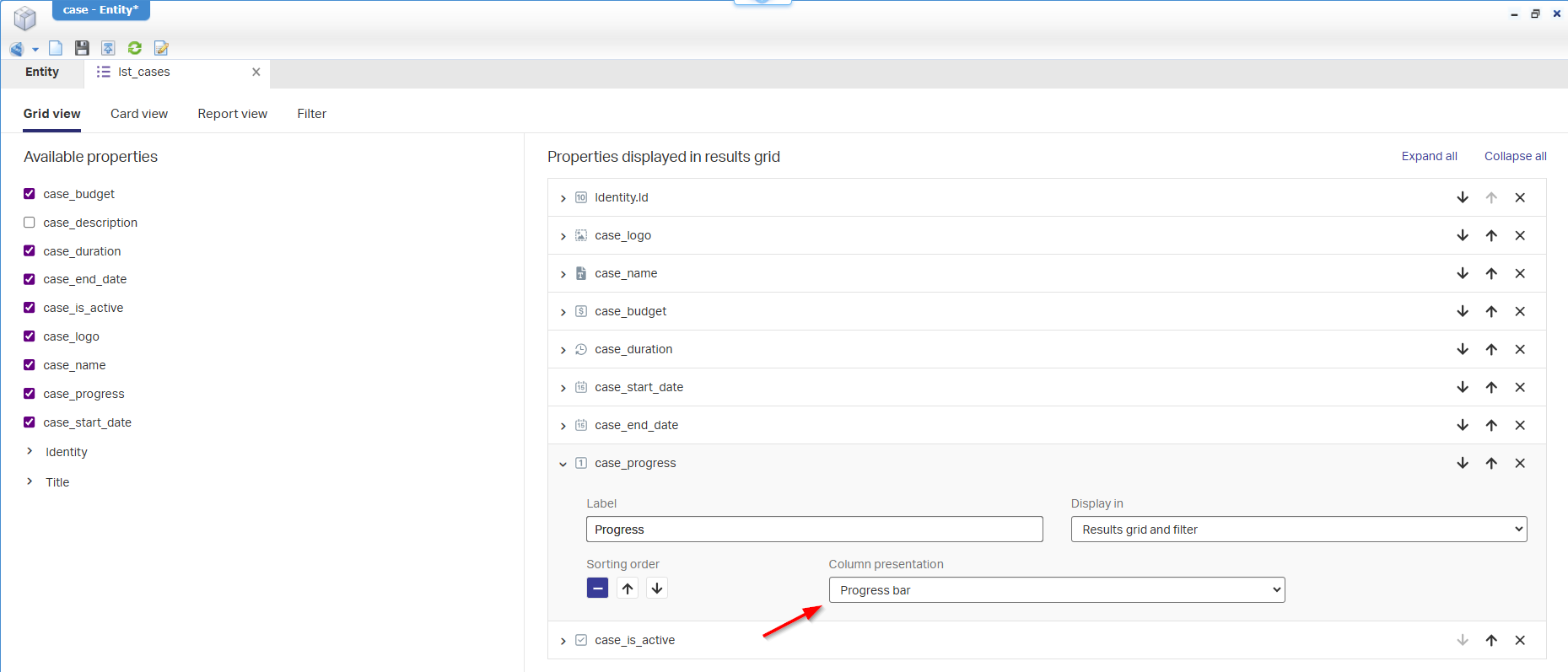Click the green refresh toolbar icon
This screenshot has width=1568, height=672.
134,48
